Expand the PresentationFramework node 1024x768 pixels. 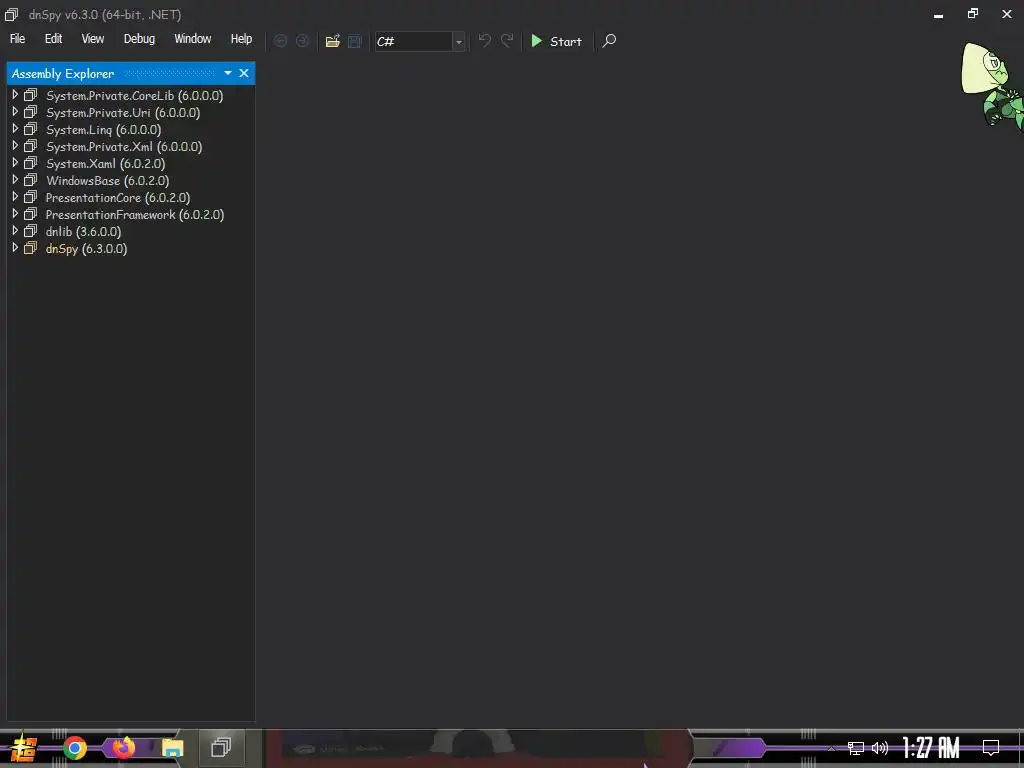15,214
